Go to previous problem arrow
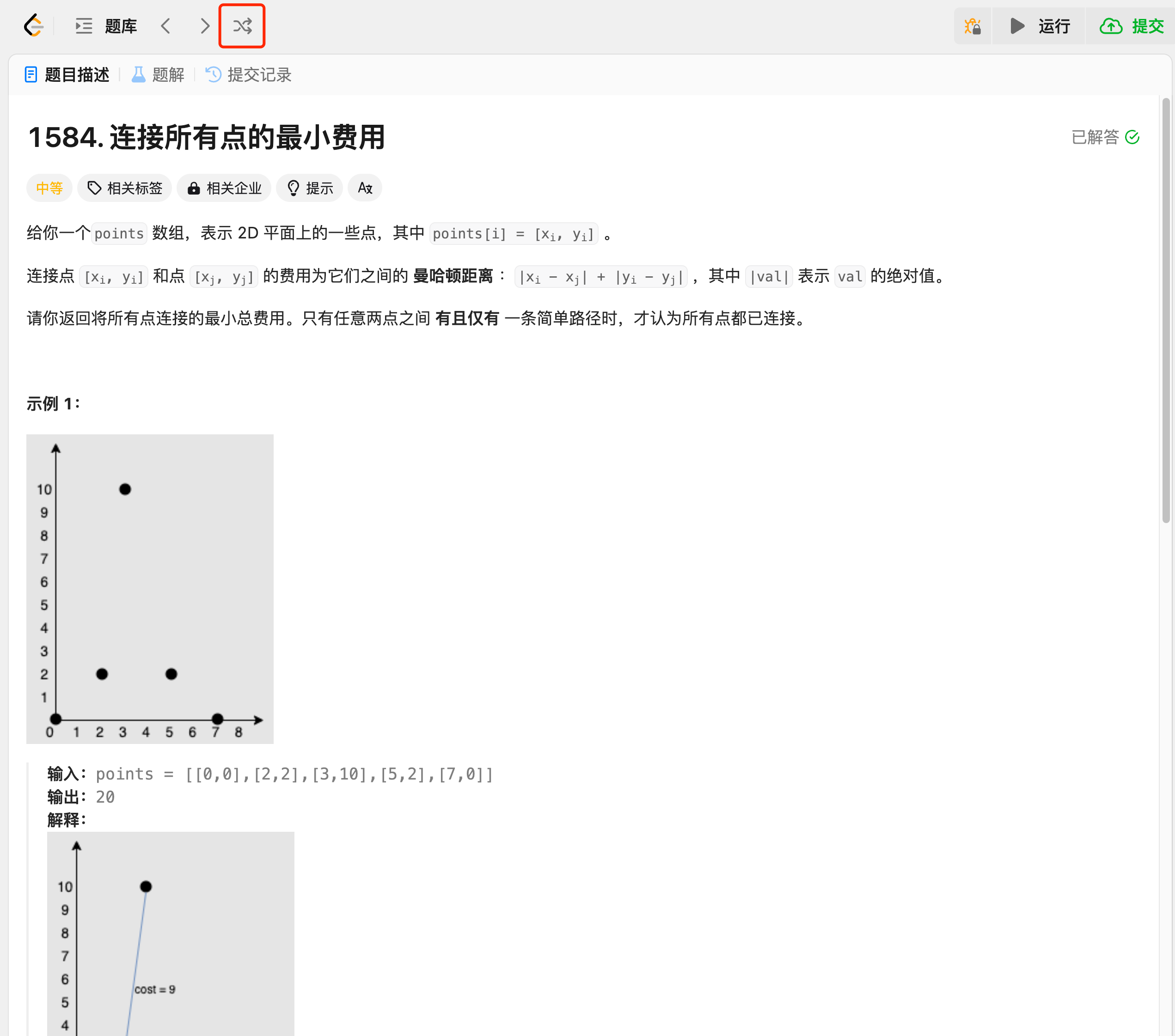The image size is (1175, 1036). click(x=165, y=26)
